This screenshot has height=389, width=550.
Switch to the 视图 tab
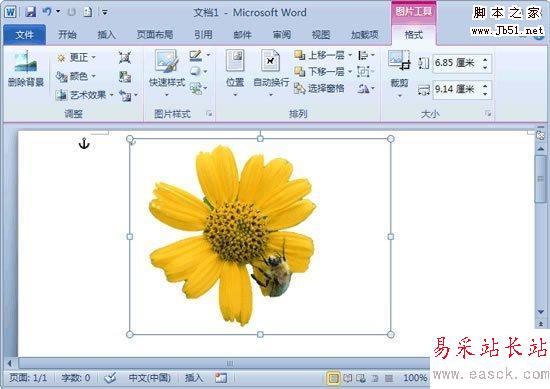(321, 34)
